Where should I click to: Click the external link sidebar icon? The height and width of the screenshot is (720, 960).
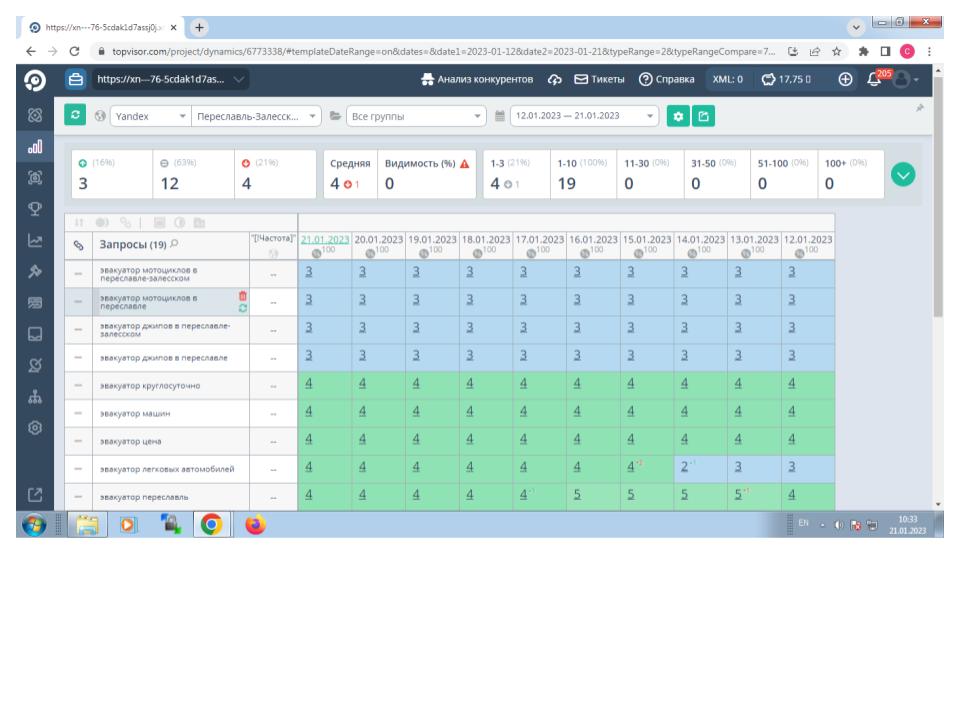coord(35,495)
